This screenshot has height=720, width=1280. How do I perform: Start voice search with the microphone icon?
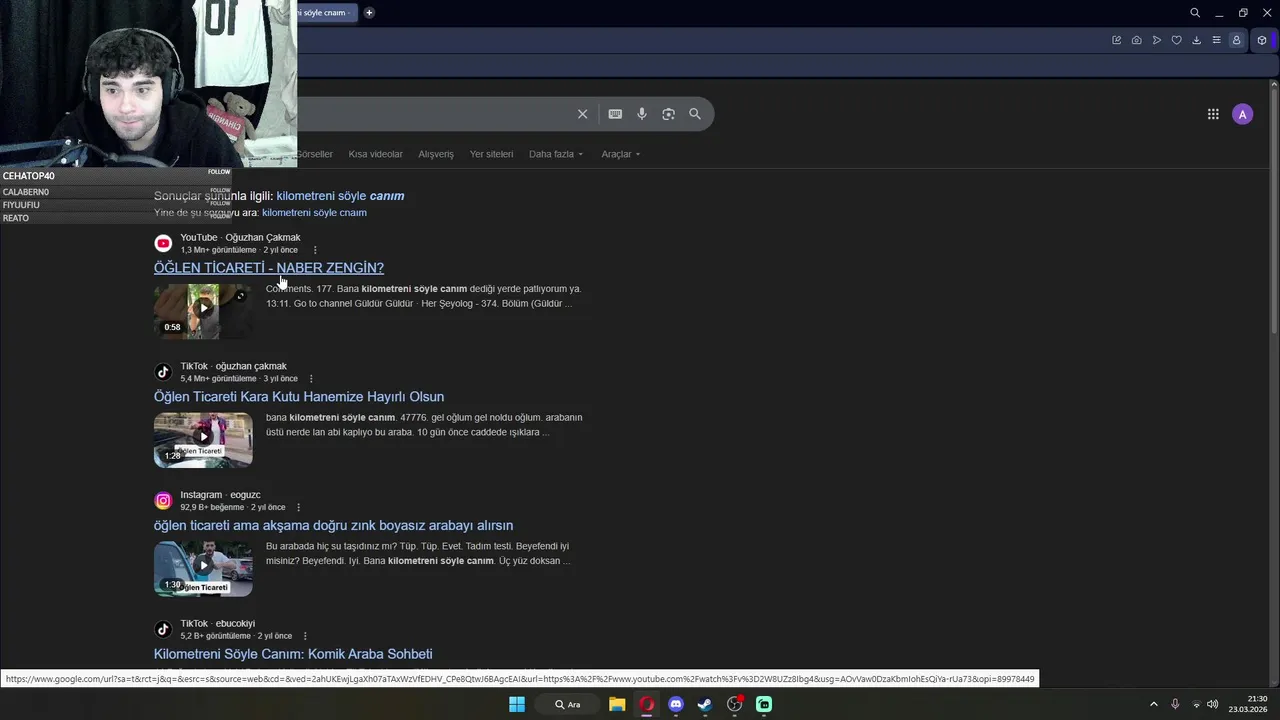[642, 114]
